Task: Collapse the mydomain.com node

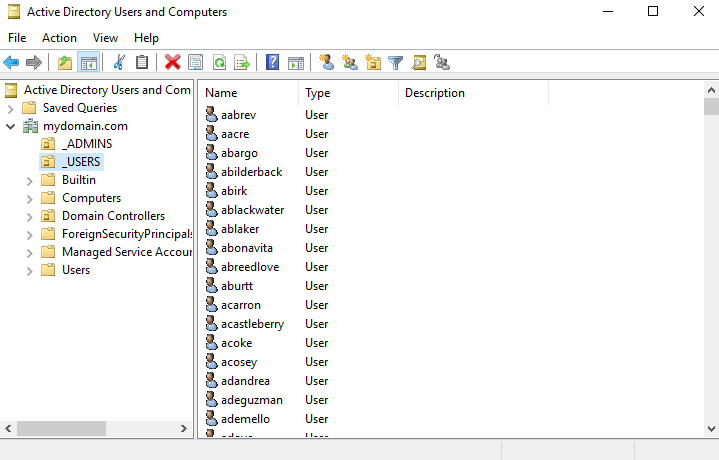Action: (x=11, y=126)
